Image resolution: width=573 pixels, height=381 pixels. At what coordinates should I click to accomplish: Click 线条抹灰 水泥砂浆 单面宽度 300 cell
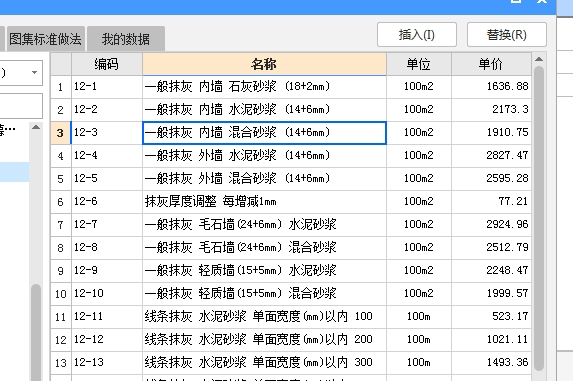(264, 363)
